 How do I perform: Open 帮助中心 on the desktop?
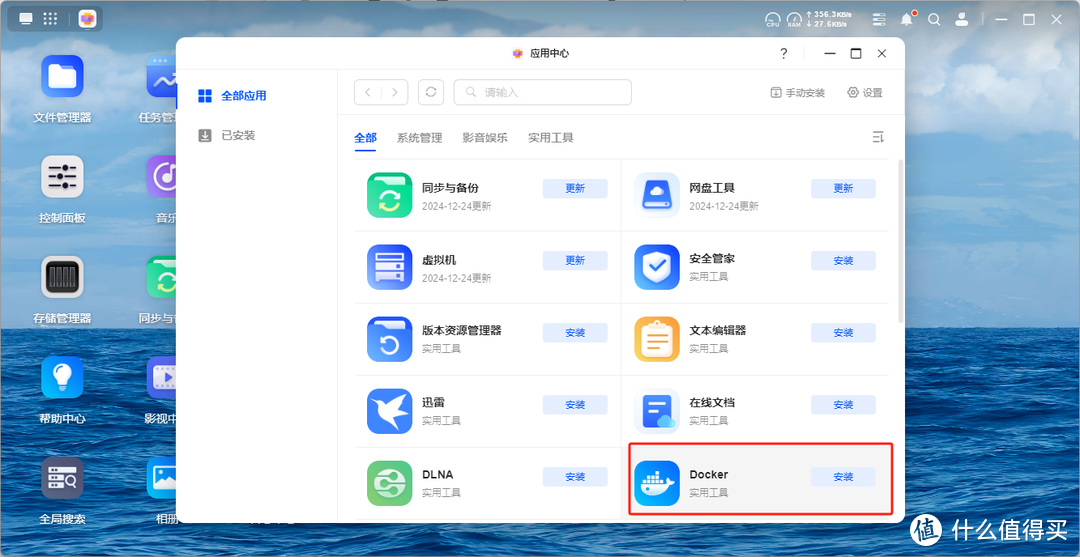62,377
